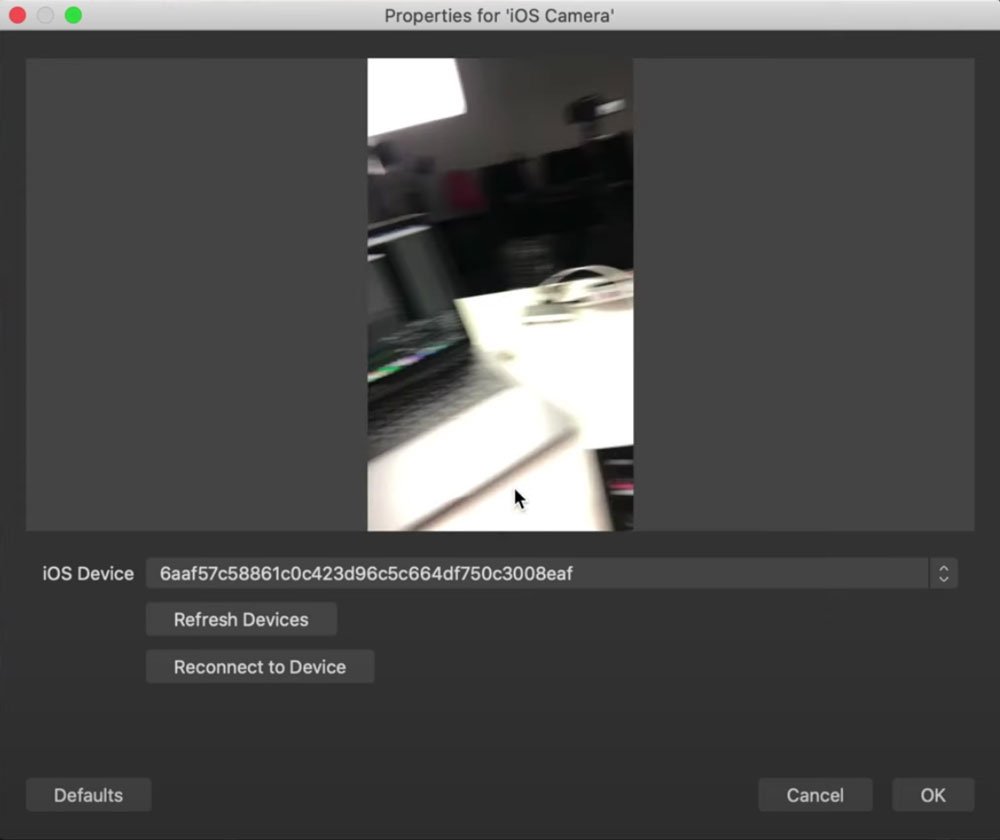This screenshot has height=840, width=1000.
Task: Click the white object on the desk in preview
Action: click(588, 285)
